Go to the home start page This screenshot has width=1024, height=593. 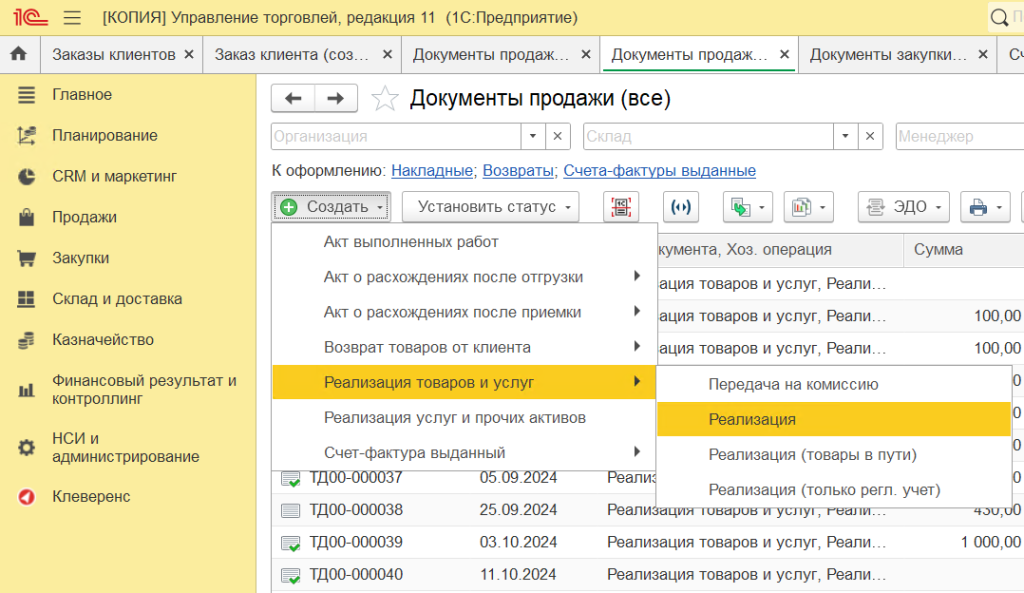[19, 54]
